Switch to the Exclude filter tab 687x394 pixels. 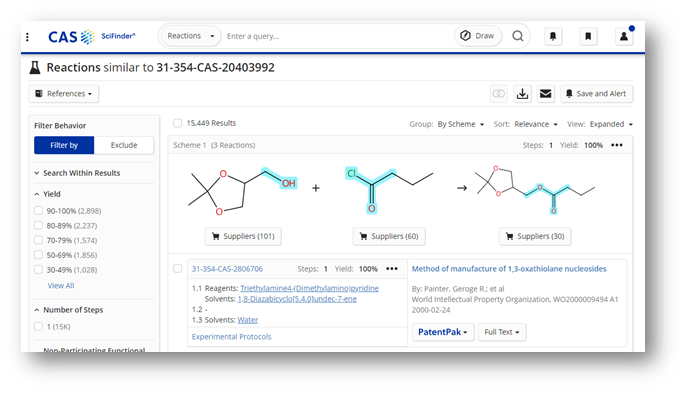[x=124, y=145]
